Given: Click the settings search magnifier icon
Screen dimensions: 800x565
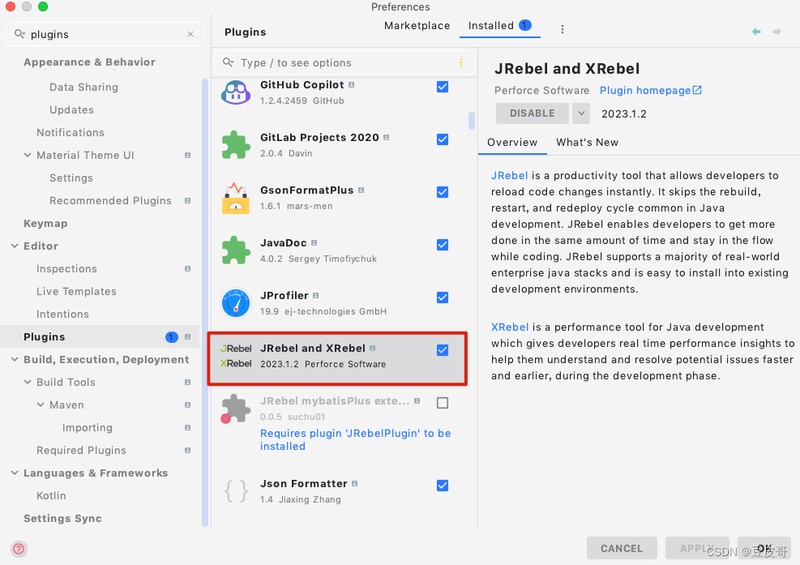Looking at the screenshot, I should pyautogui.click(x=19, y=34).
